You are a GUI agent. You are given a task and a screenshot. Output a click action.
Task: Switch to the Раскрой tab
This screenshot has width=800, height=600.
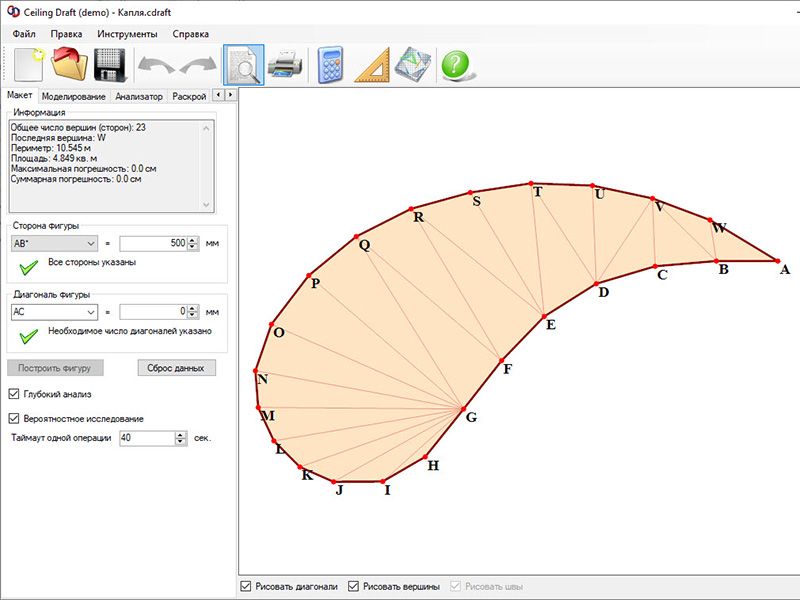[189, 96]
